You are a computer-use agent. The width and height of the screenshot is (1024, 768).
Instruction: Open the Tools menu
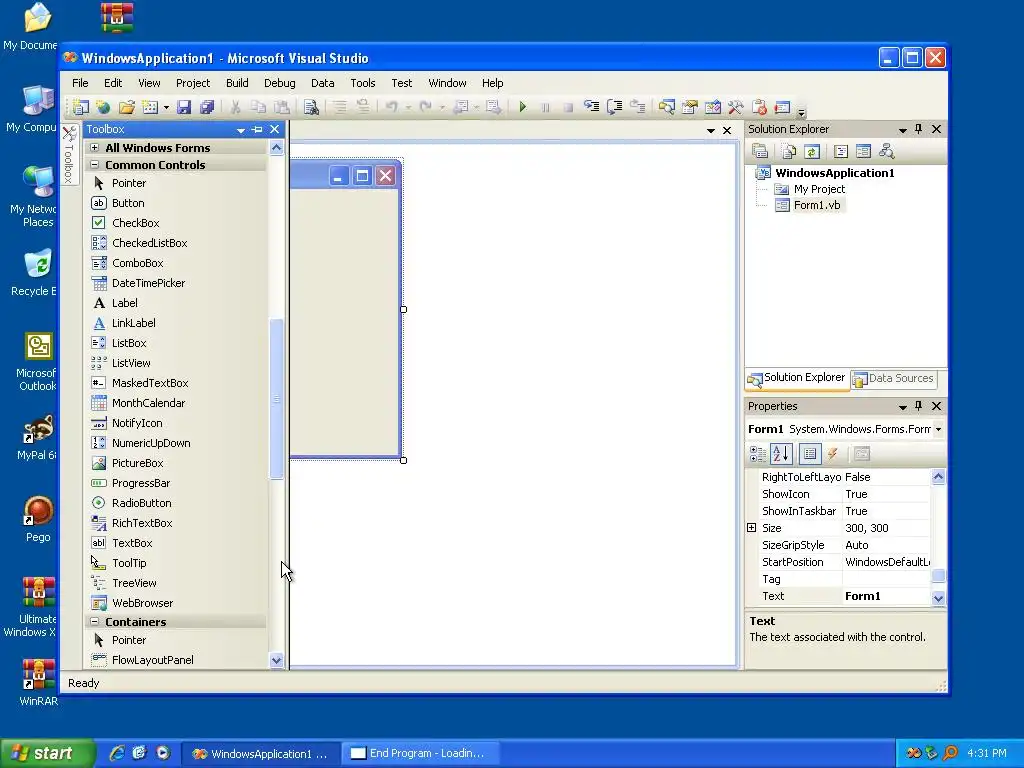pos(362,83)
